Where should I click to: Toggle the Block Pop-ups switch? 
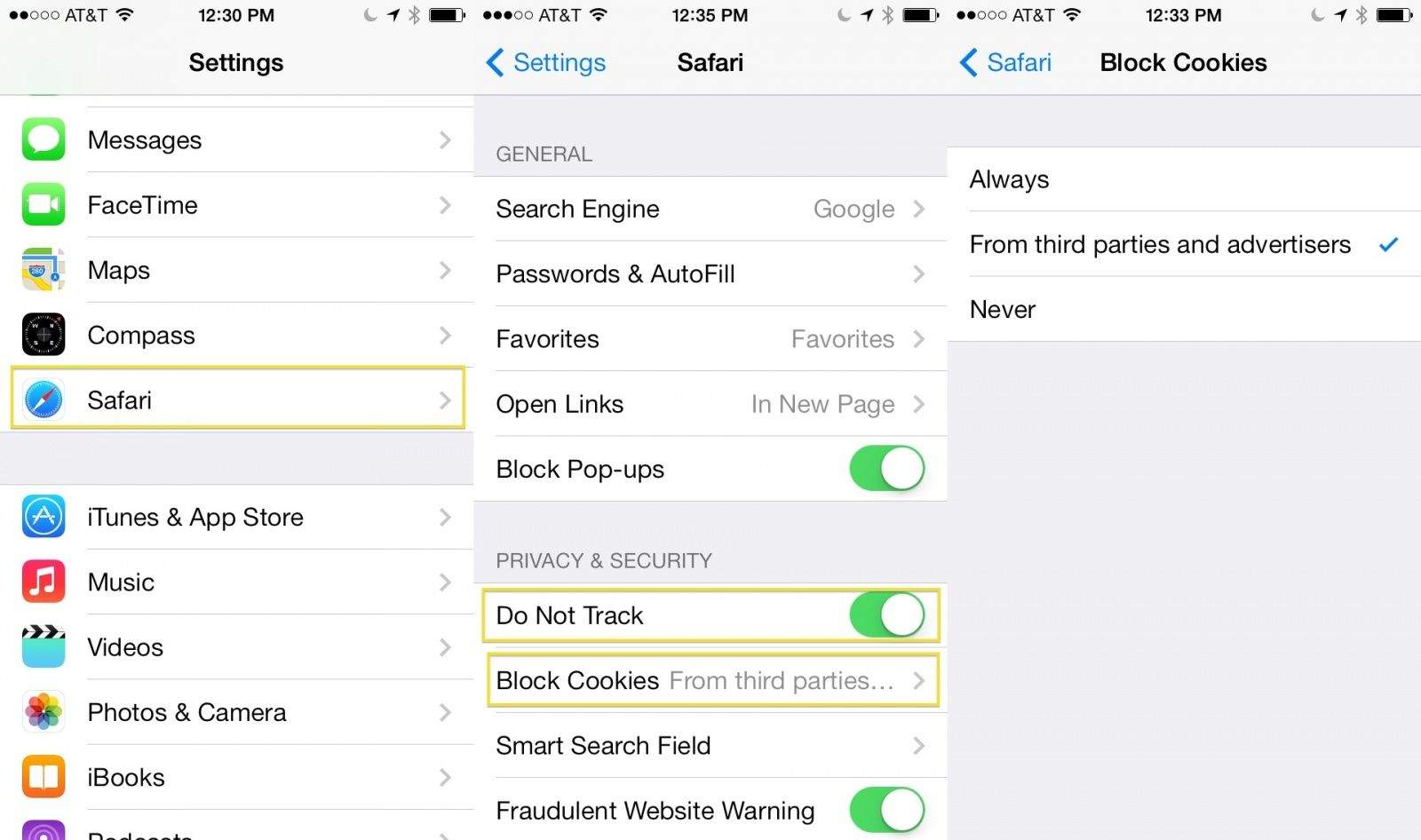[887, 469]
